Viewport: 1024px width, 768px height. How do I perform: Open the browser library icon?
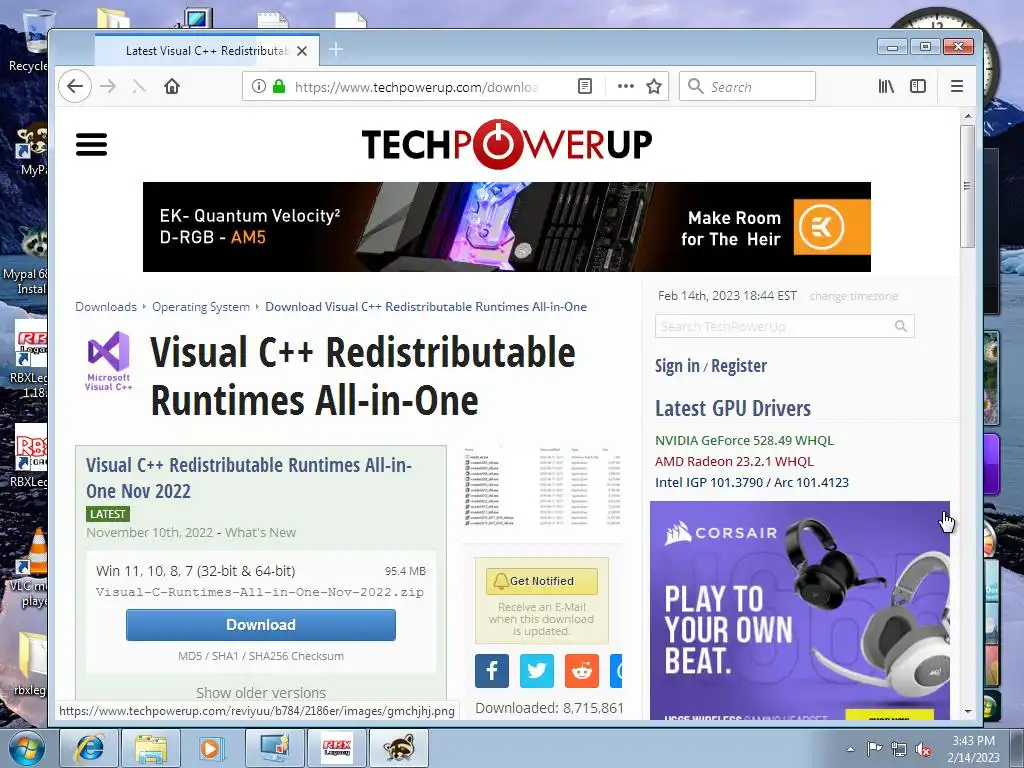tap(886, 86)
